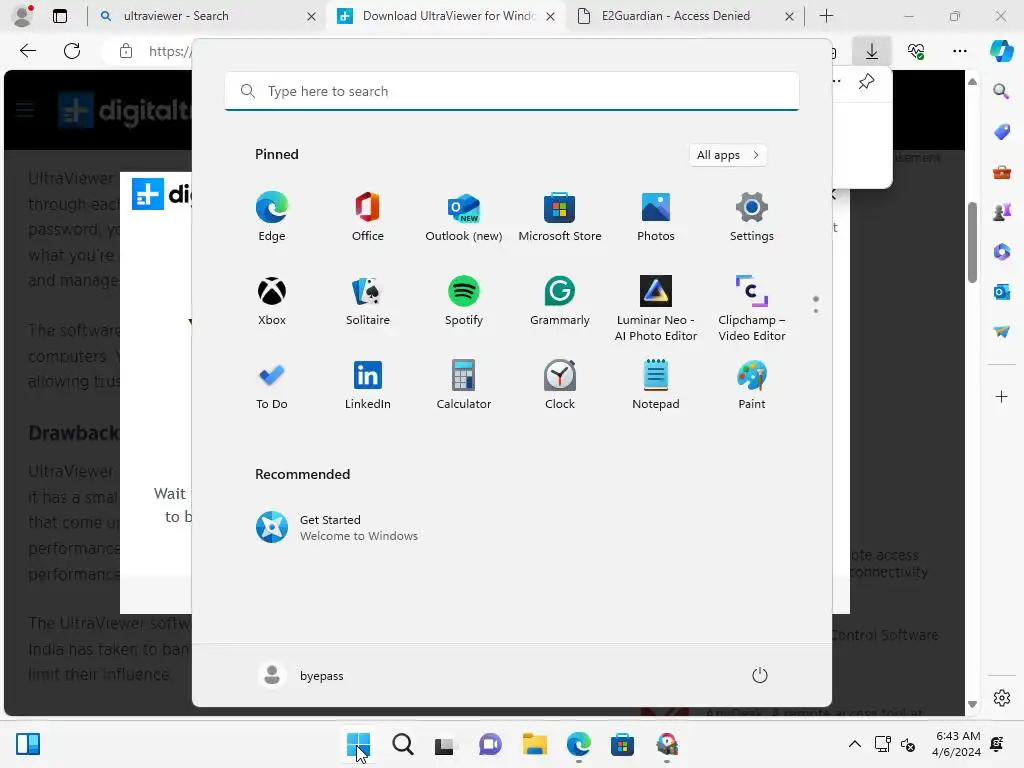Launch the Office pinned app
1024x768 pixels.
click(x=368, y=217)
